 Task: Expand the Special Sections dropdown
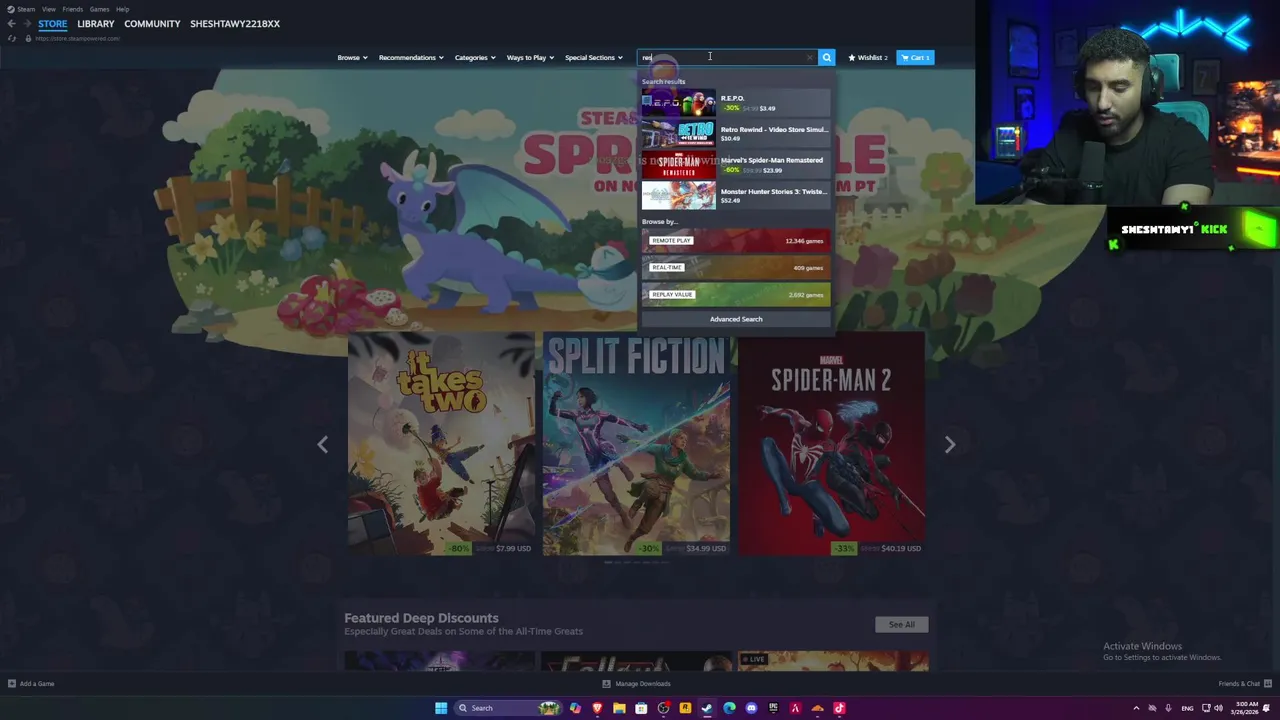pos(594,57)
